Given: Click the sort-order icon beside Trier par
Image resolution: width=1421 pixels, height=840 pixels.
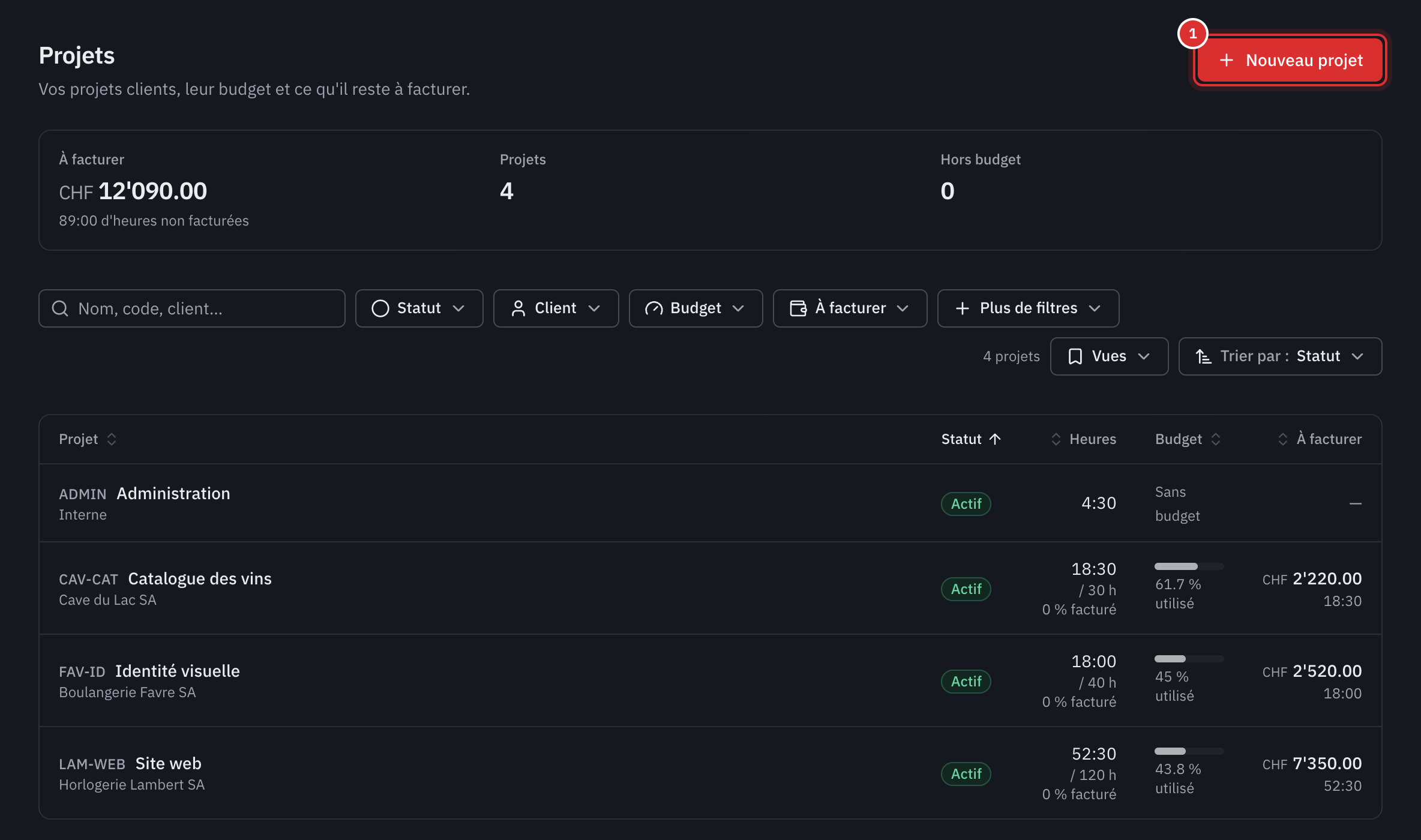Looking at the screenshot, I should click(x=1203, y=356).
